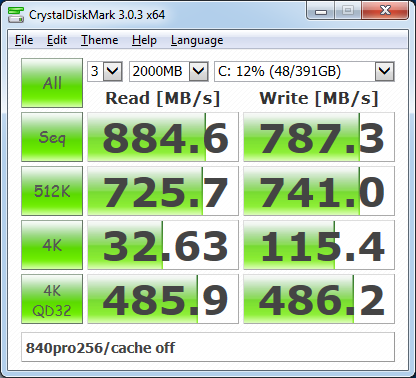Click 4K QD32 write result 486.2
416x378 pixels.
(x=319, y=299)
